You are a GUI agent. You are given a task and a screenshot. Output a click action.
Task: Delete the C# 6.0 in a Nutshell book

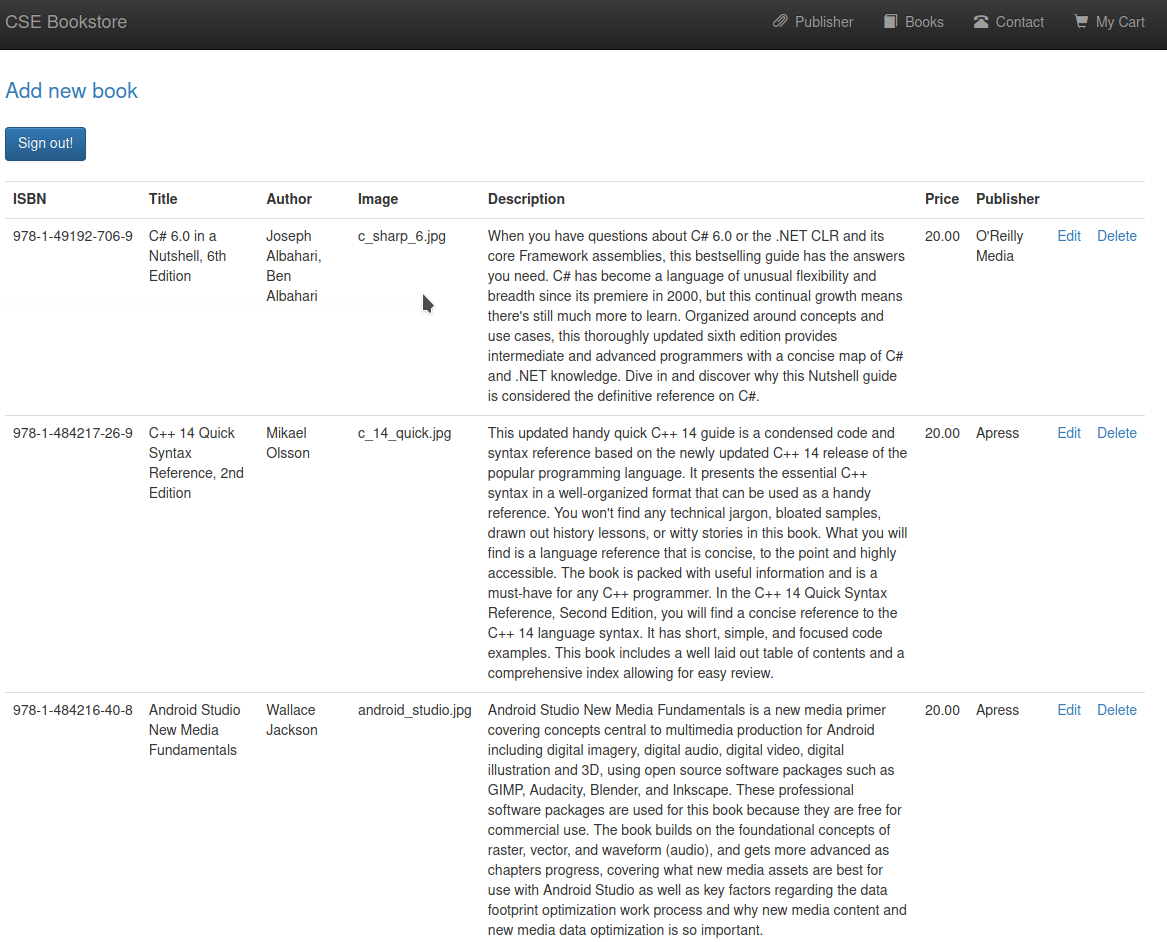1116,236
